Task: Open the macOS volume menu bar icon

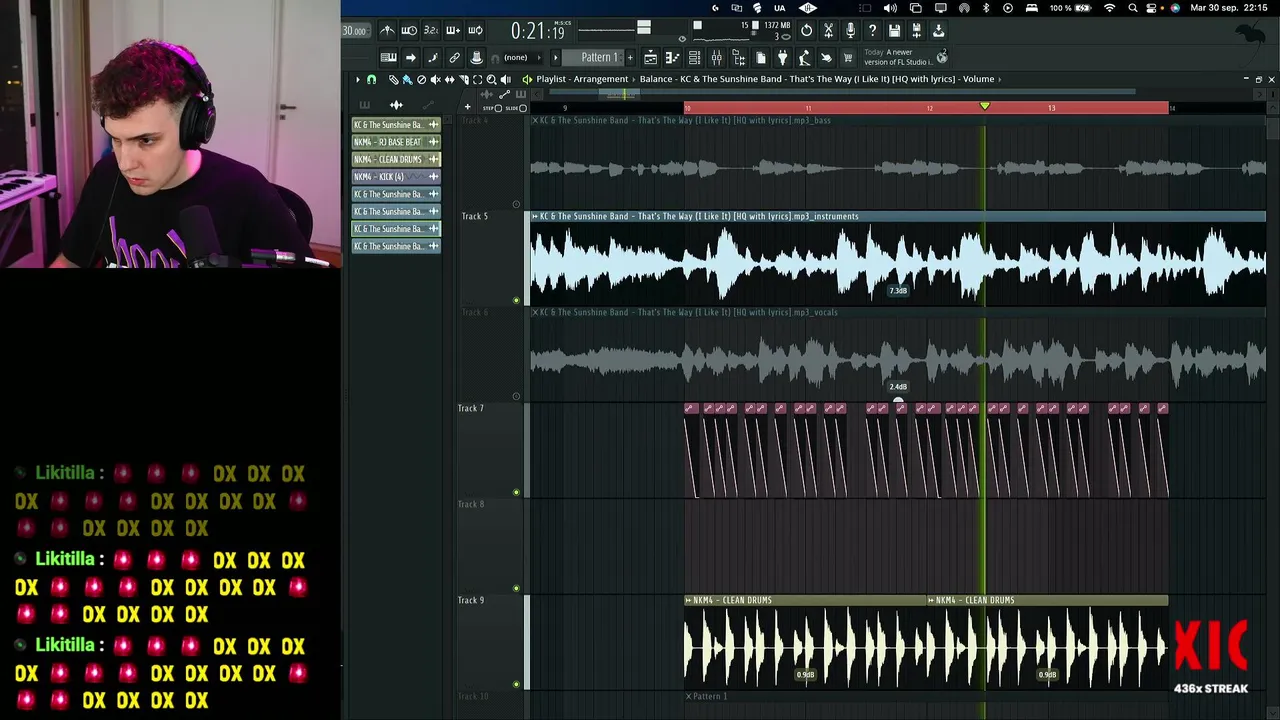Action: pos(890,8)
